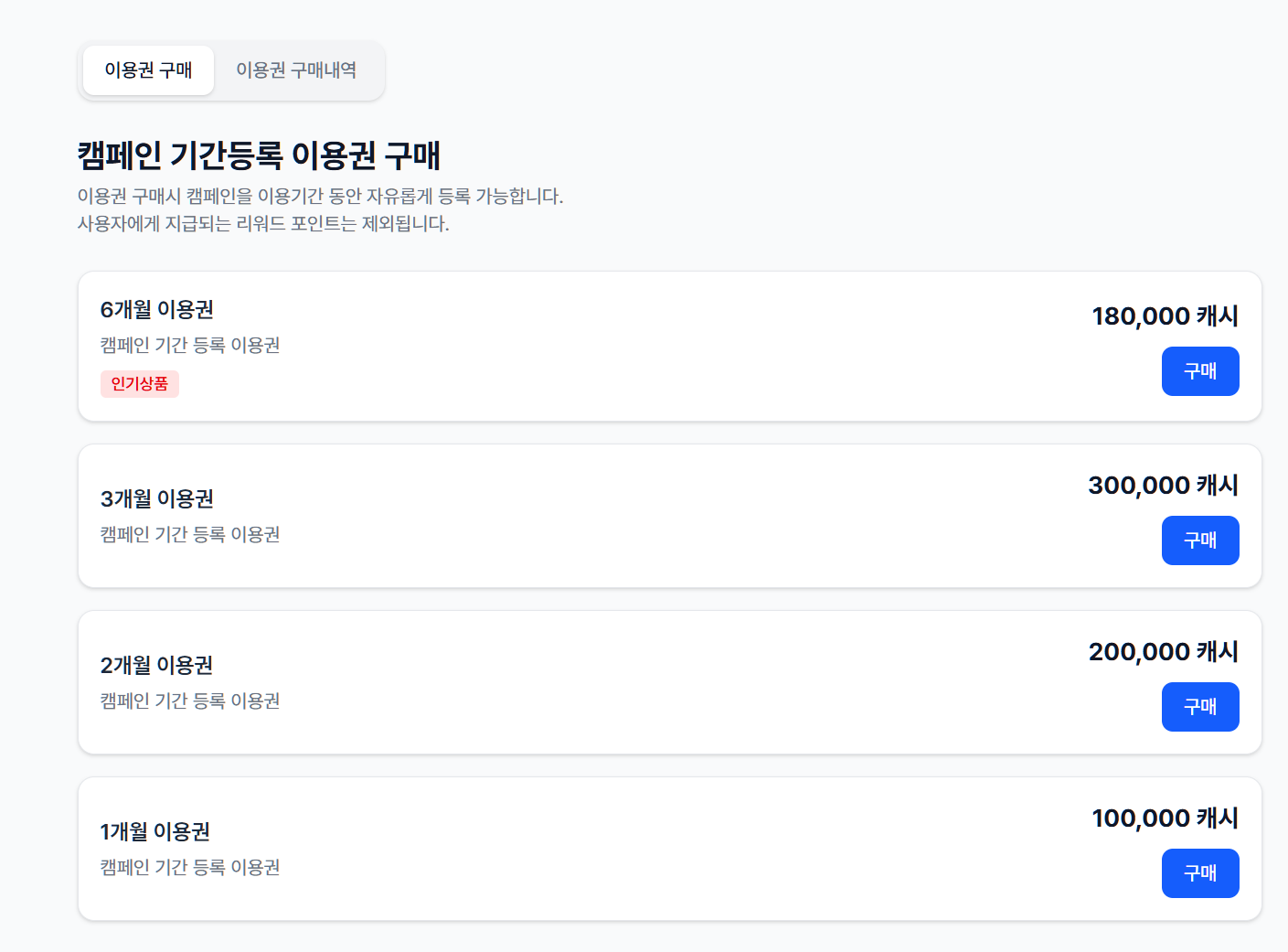Viewport: 1288px width, 952px height.
Task: Select the 6개월 이용권 title text
Action: (x=157, y=310)
